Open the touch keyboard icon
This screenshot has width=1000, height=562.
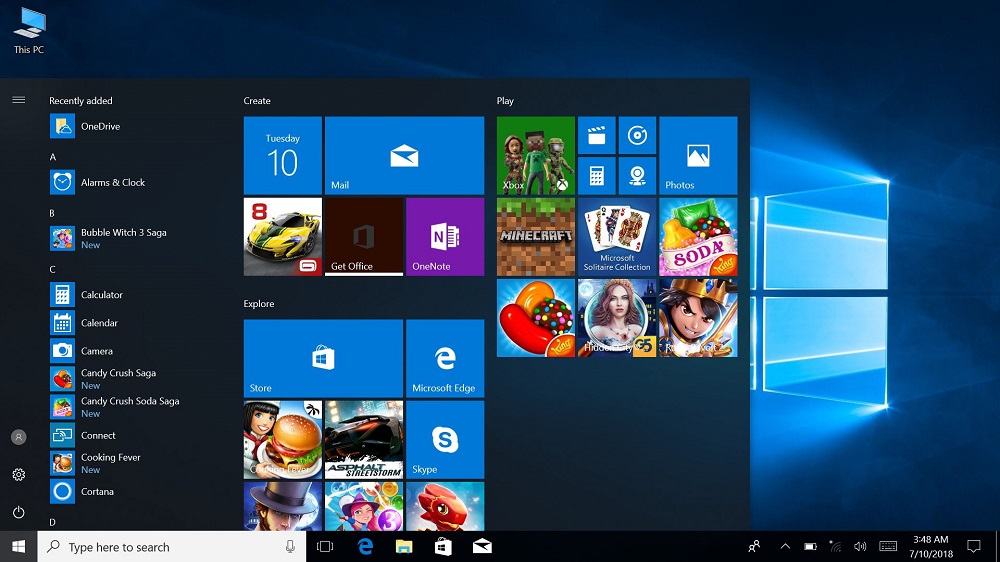[888, 547]
